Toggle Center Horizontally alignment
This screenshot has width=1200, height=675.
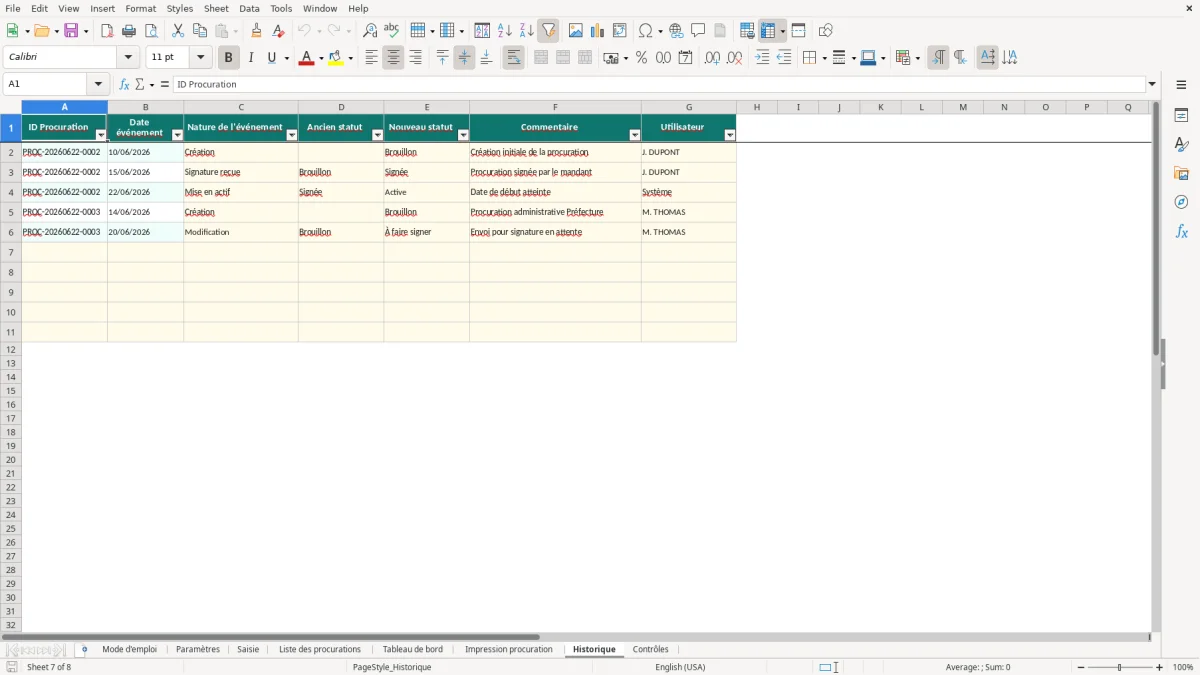[x=393, y=58]
